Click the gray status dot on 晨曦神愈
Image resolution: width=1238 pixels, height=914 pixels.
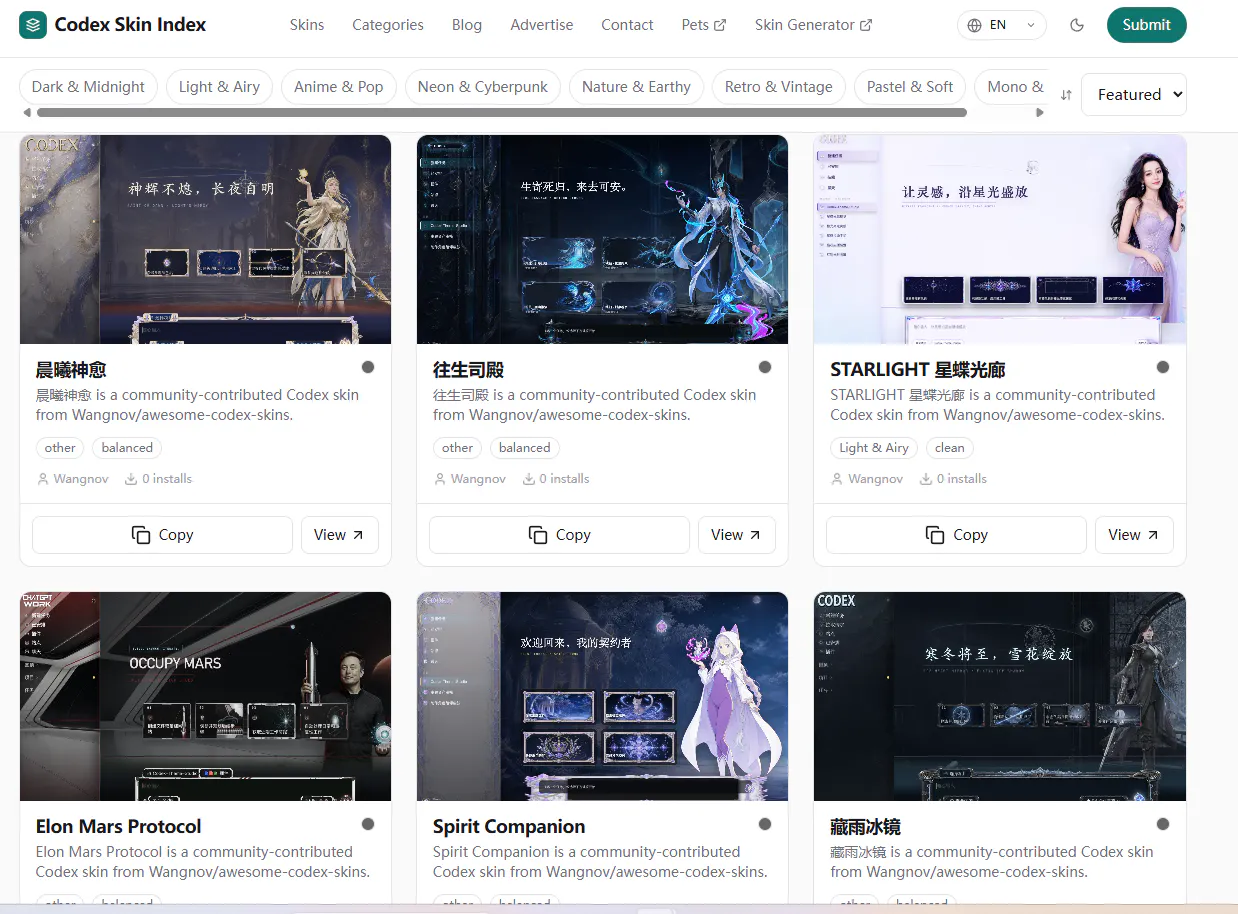tap(368, 367)
